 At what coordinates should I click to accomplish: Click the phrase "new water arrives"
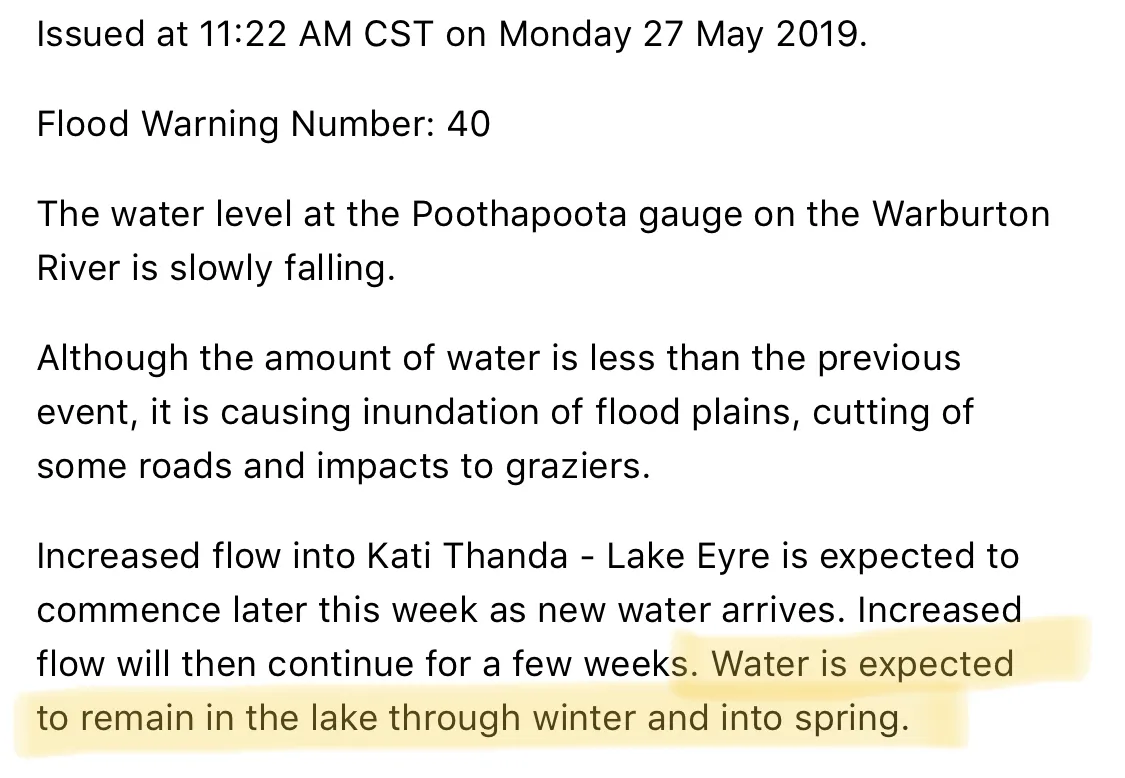[x=687, y=610]
